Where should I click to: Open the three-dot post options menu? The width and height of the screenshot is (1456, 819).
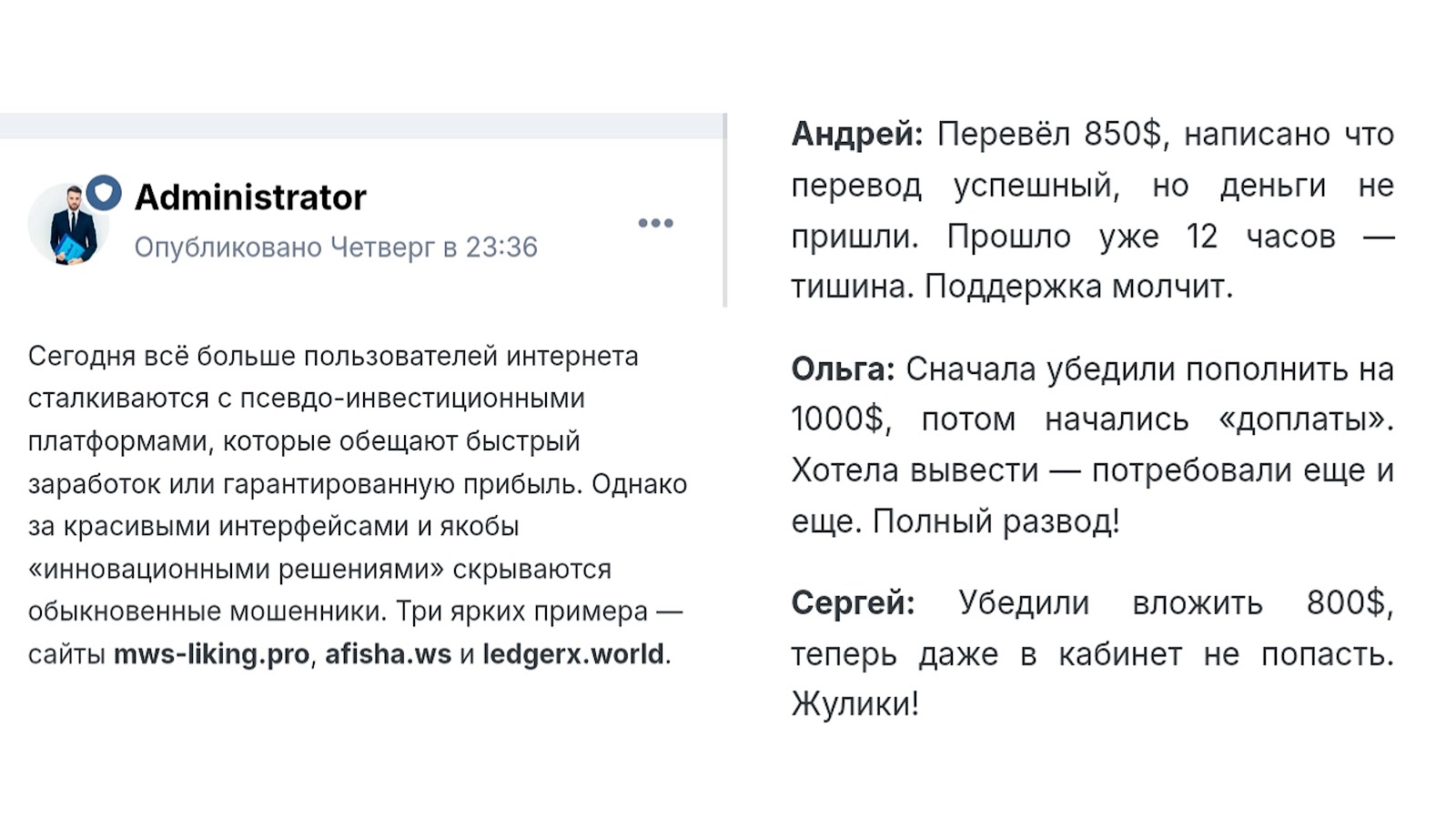[x=655, y=223]
